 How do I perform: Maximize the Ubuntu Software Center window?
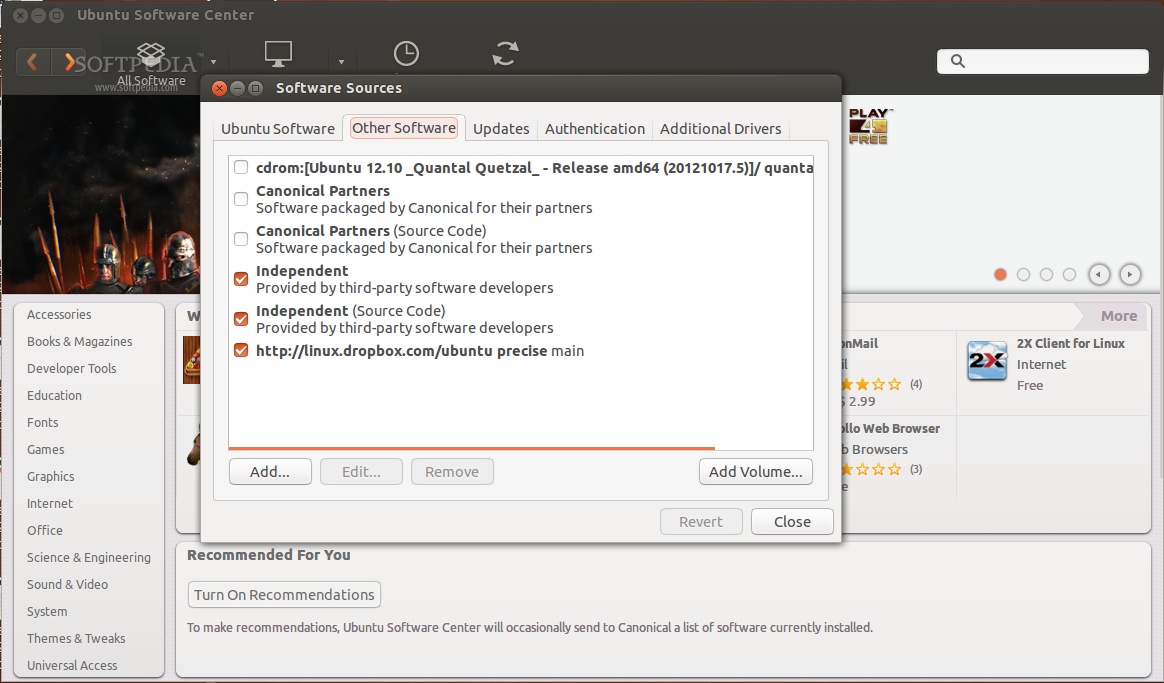(x=56, y=15)
